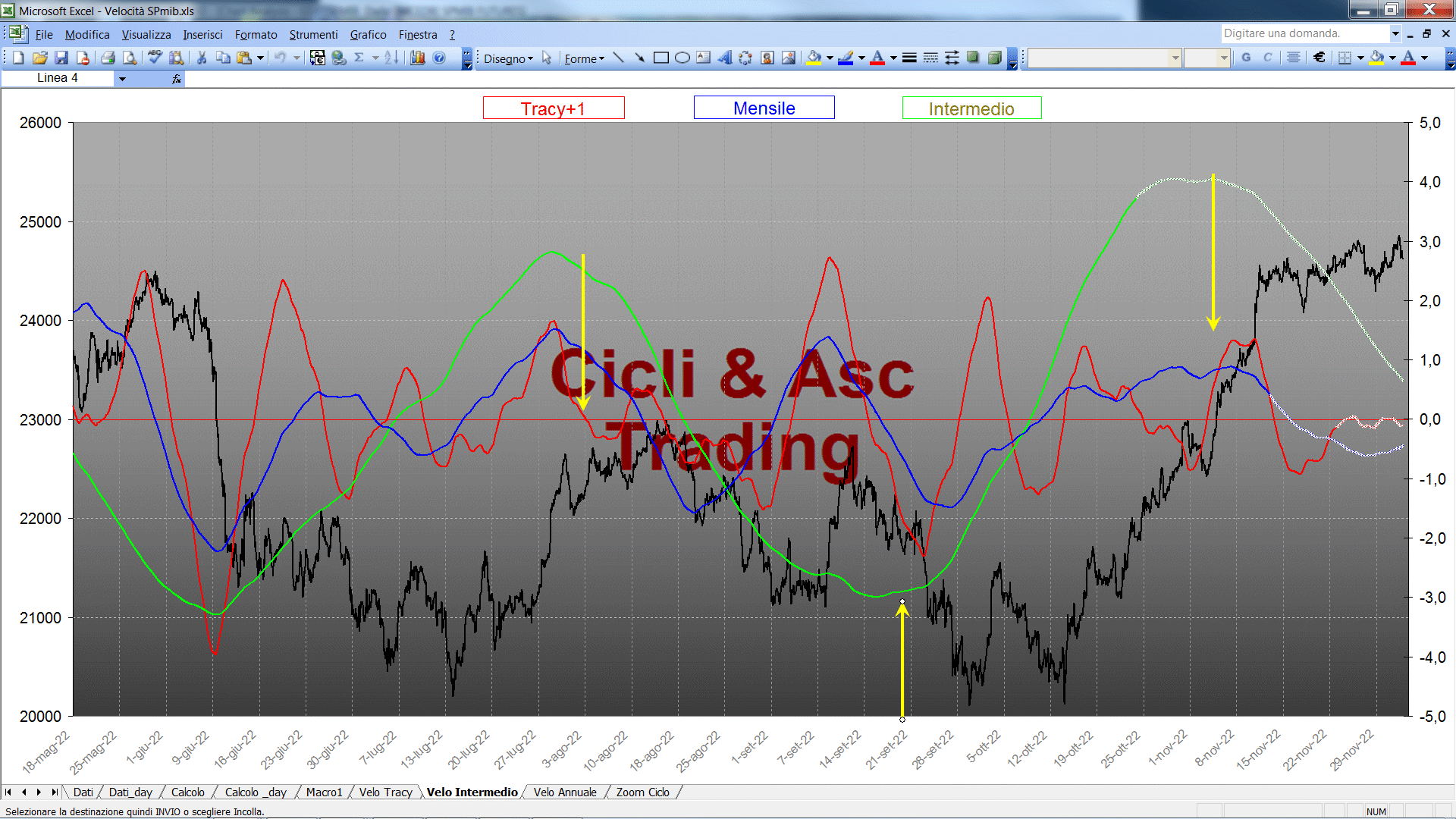1456x819 pixels.
Task: Click the Sort ascending A-Z icon
Action: tap(391, 58)
